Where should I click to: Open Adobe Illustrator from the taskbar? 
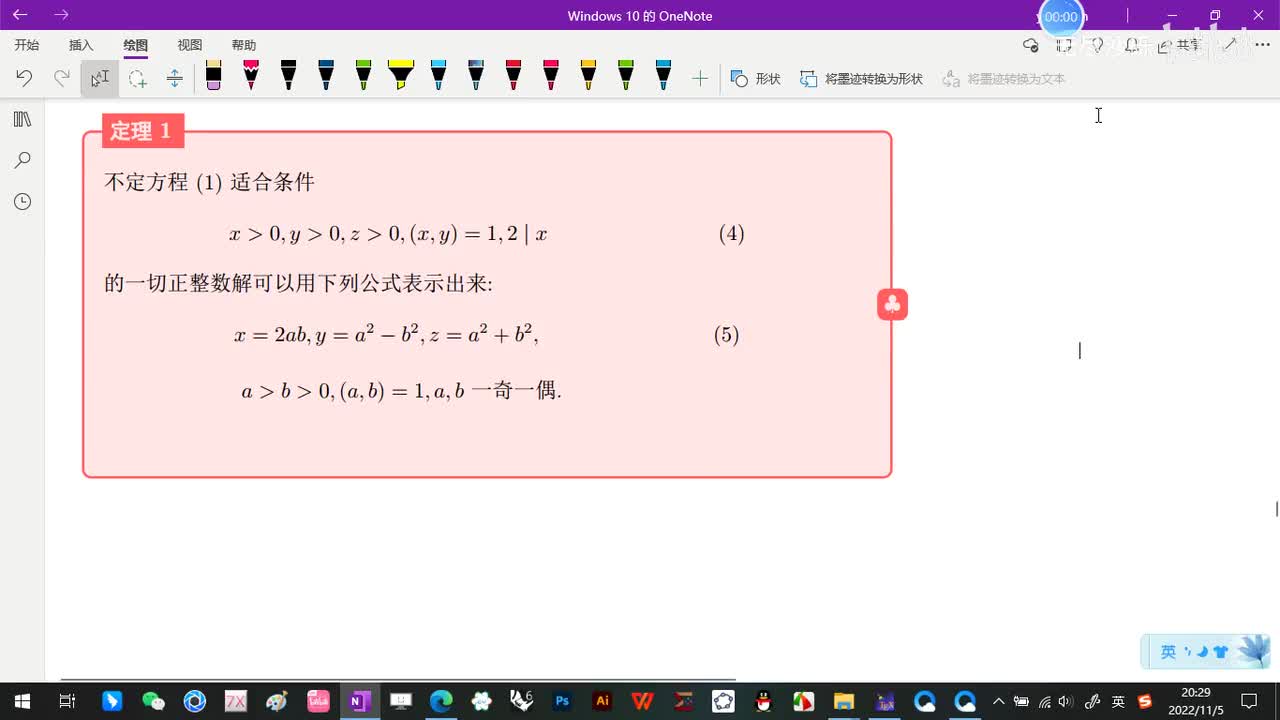coord(602,701)
